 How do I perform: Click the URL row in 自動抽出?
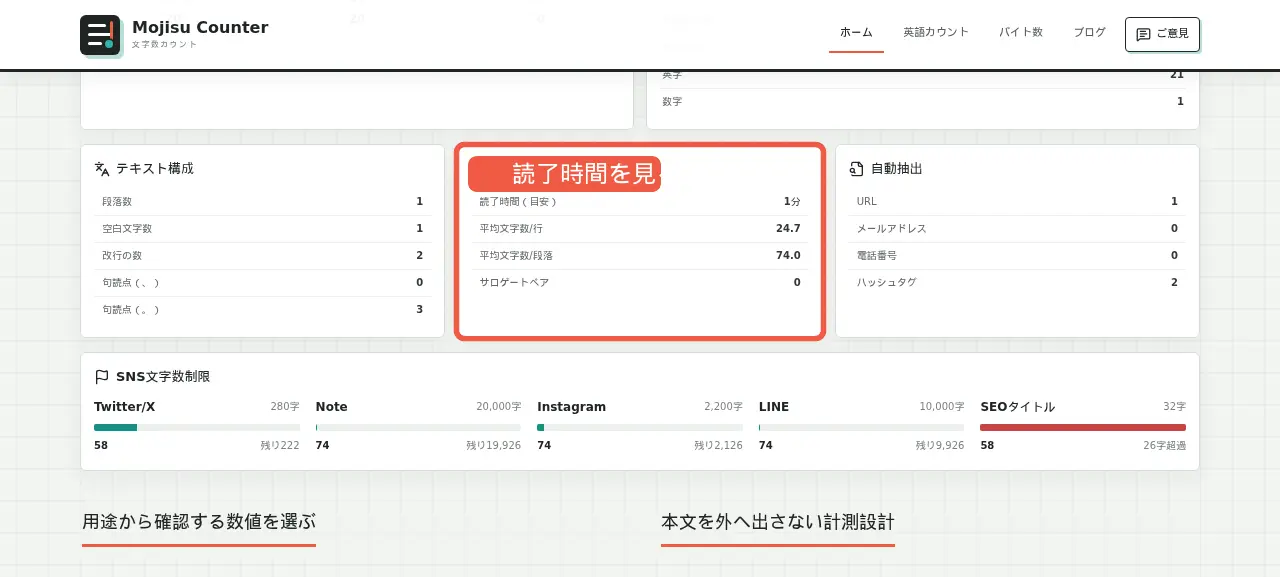(1017, 201)
